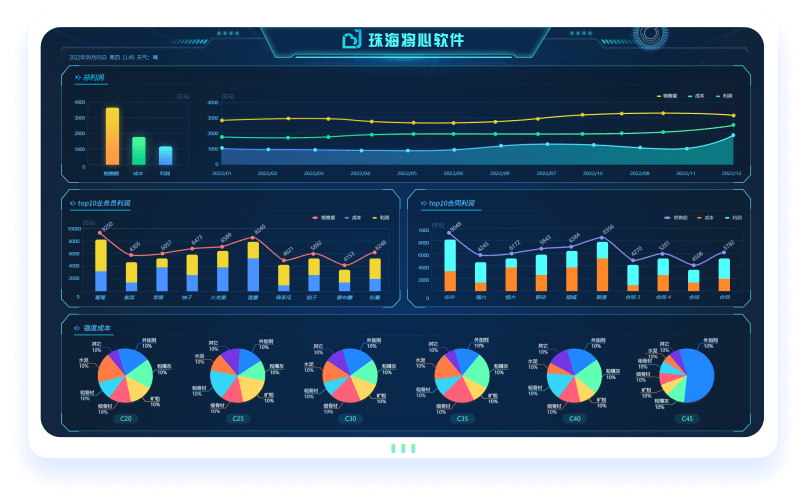This screenshot has height=502, width=806.
Task: Click the 9250 data label in 业务员 chart
Action: point(107,227)
